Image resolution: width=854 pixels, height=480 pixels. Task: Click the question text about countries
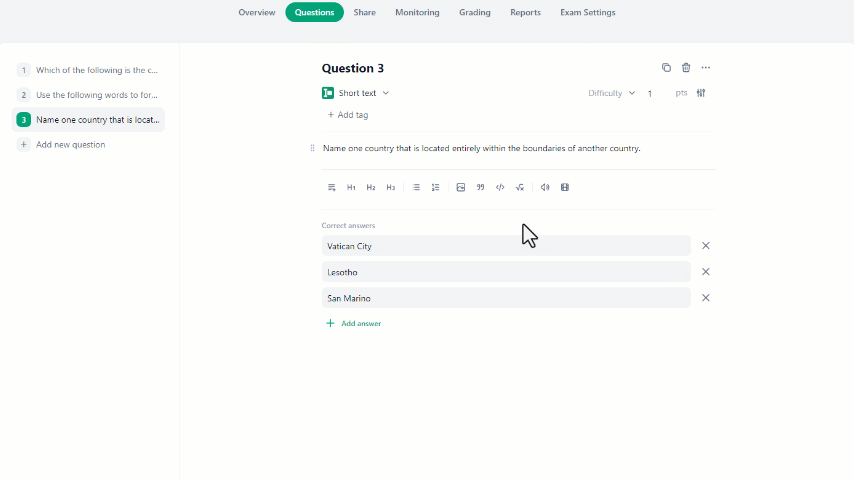point(481,148)
